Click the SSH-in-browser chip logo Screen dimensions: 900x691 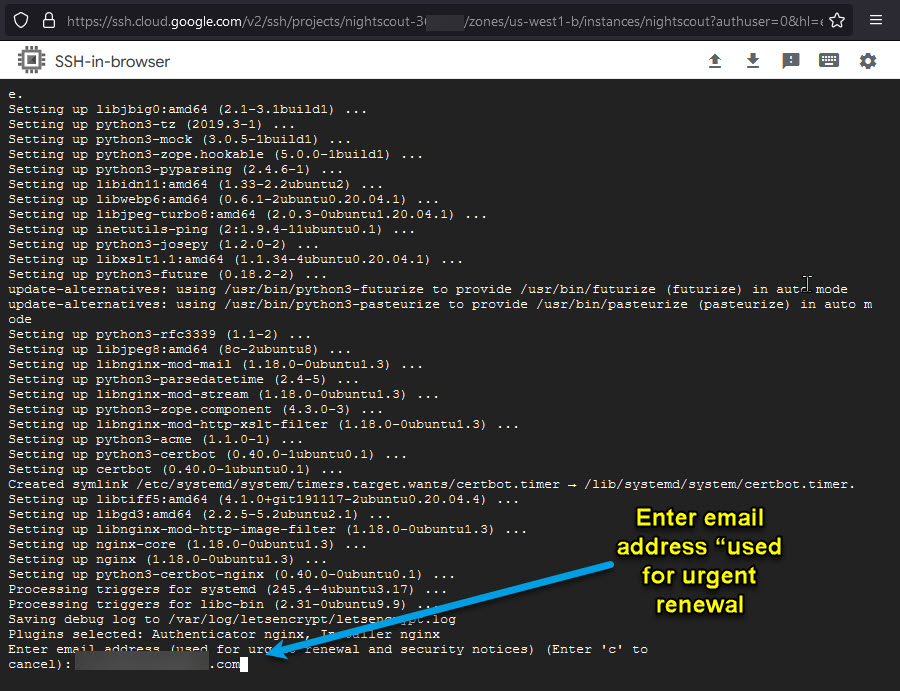click(32, 61)
